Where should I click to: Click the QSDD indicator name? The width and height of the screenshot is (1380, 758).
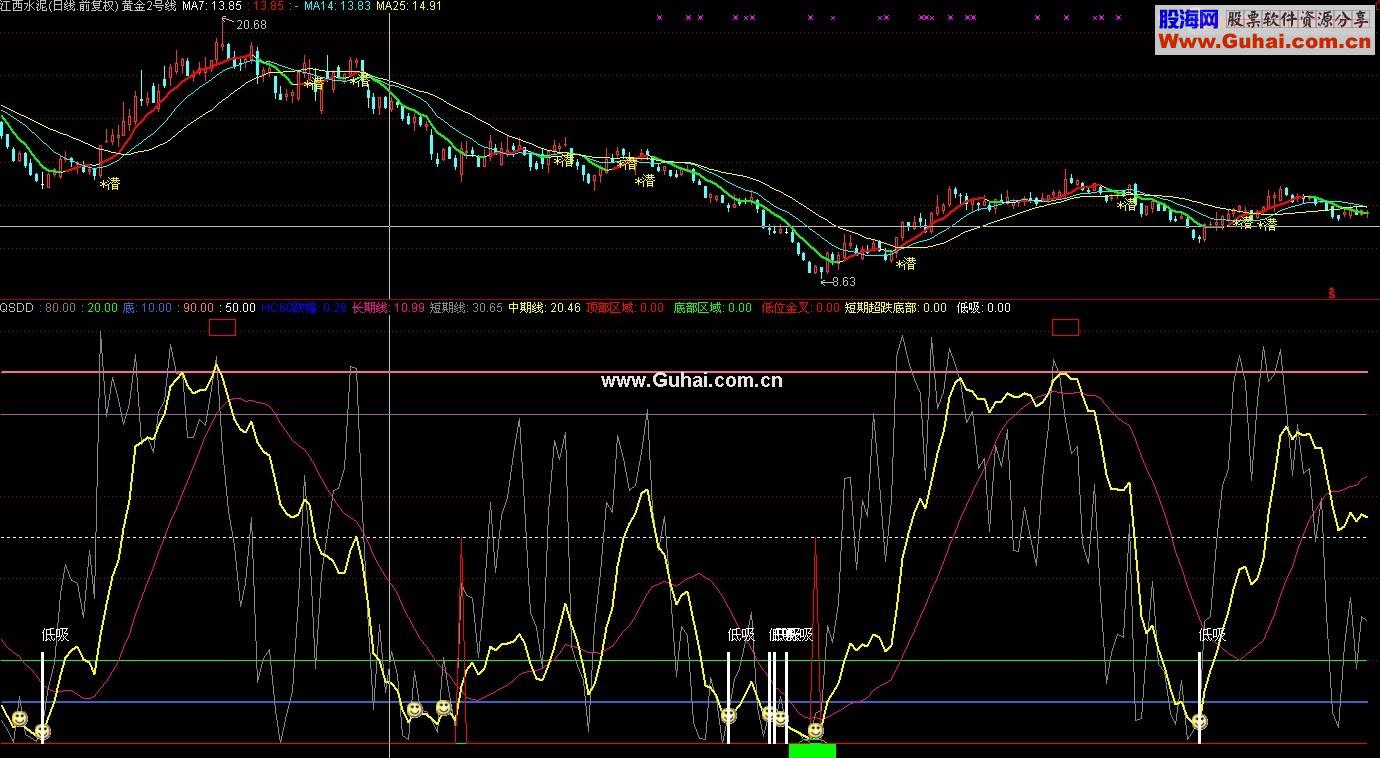[x=17, y=308]
